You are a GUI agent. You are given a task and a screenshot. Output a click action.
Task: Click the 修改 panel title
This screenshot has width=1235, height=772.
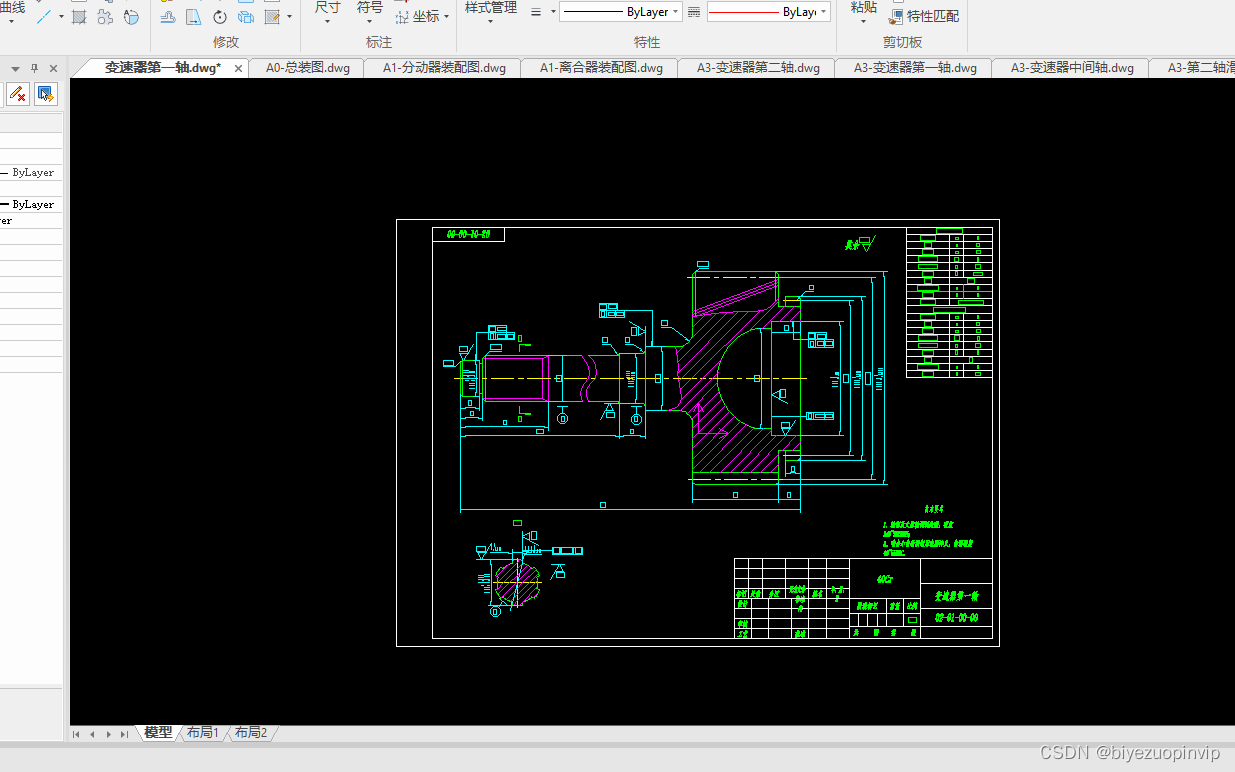coord(226,42)
